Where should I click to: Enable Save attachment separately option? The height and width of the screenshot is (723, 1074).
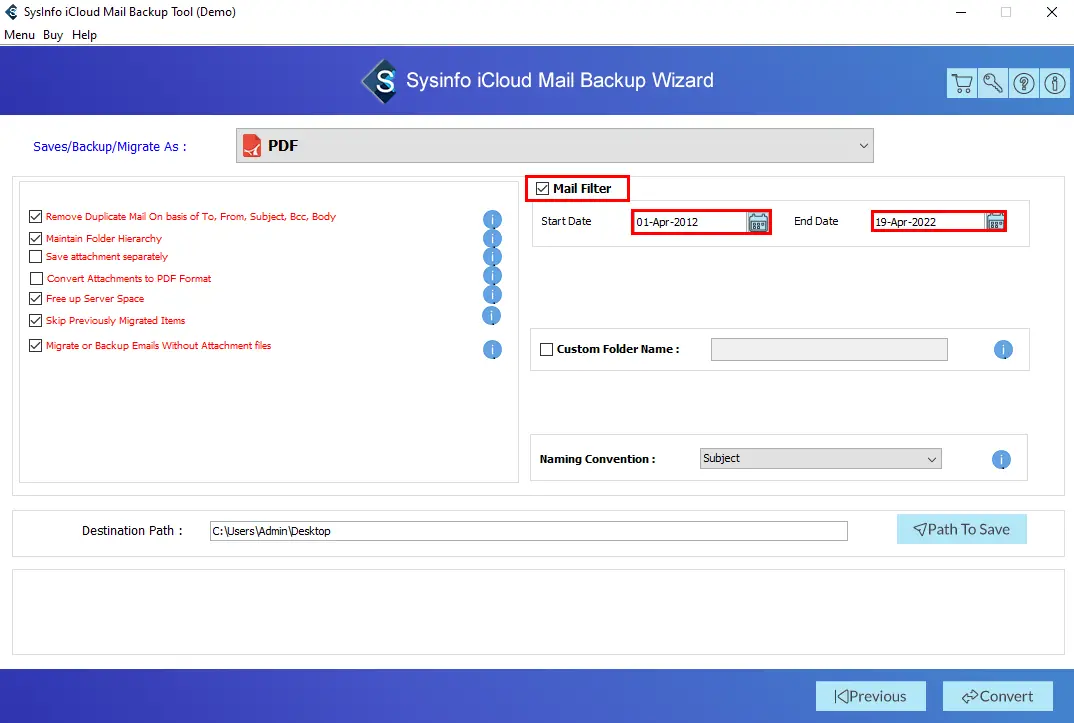pyautogui.click(x=36, y=257)
